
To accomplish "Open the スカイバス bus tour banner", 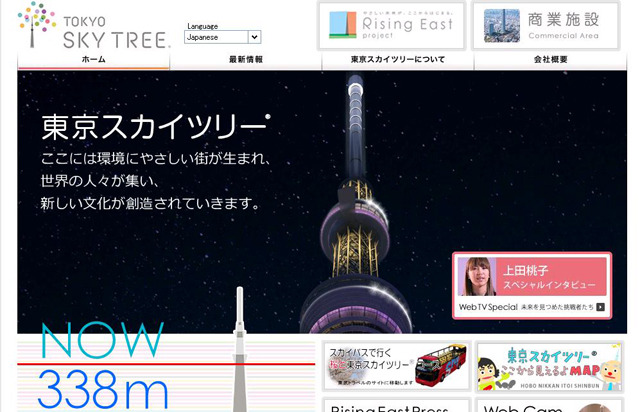I will pos(397,366).
